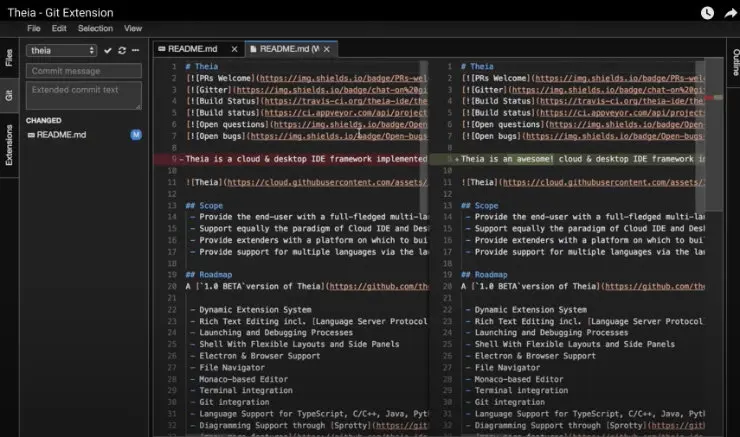This screenshot has height=437, width=740.
Task: Click 'Electron & Browser Support' in the right pane
Action: click(535, 356)
